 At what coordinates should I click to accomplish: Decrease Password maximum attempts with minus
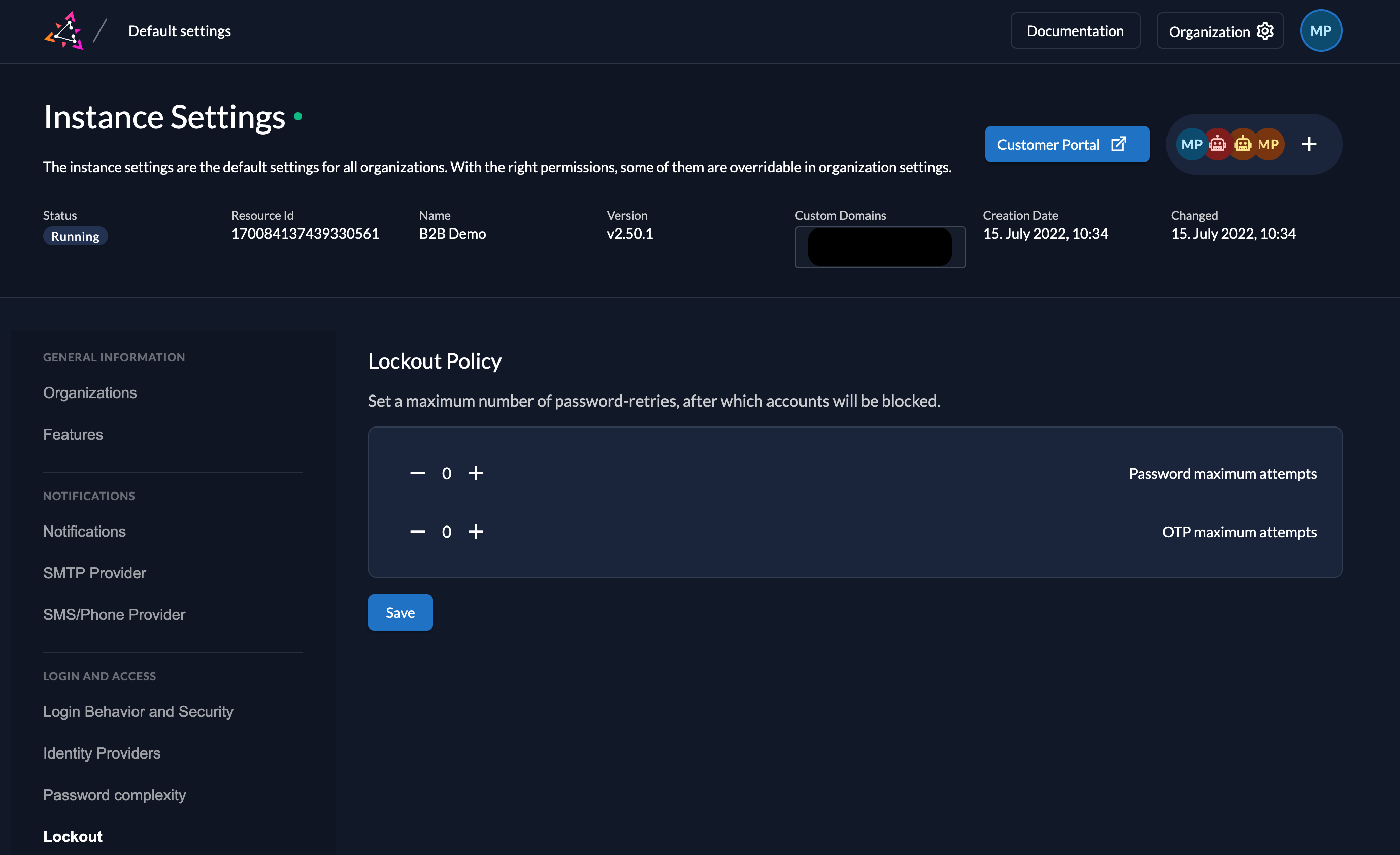tap(418, 473)
